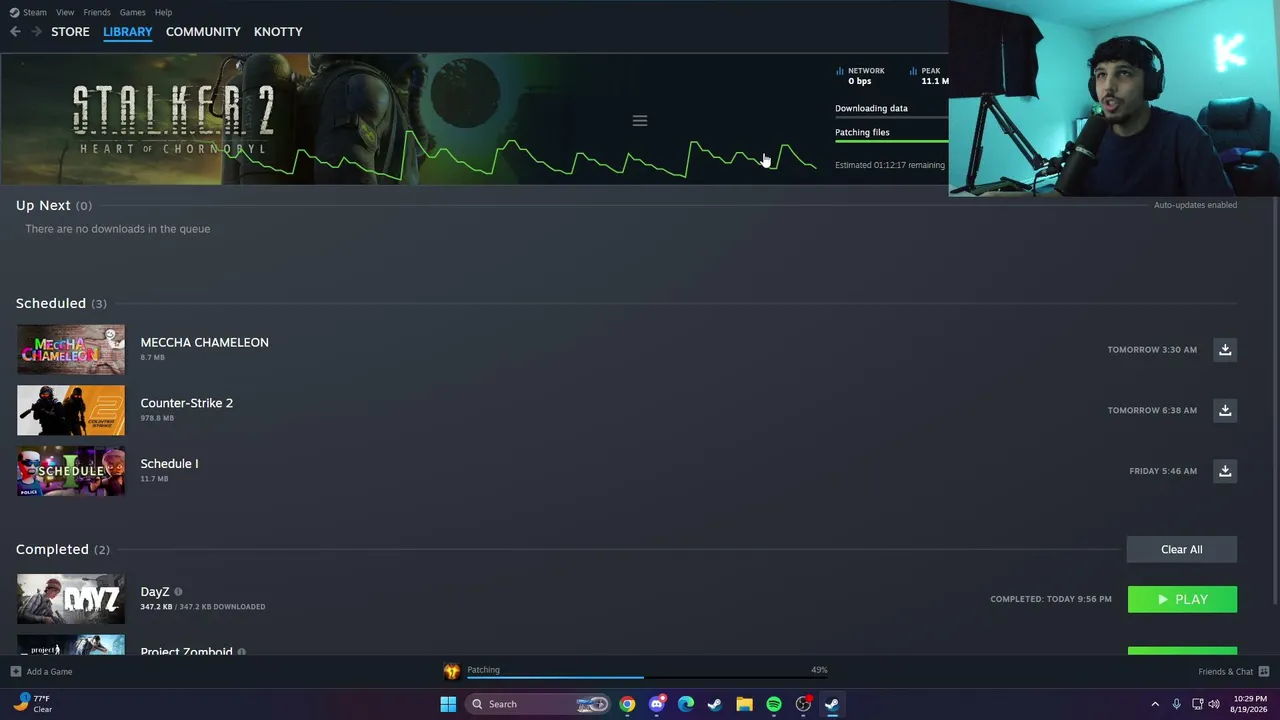Open Google Chrome from the taskbar
Screen dimensions: 1280x720
[x=627, y=704]
